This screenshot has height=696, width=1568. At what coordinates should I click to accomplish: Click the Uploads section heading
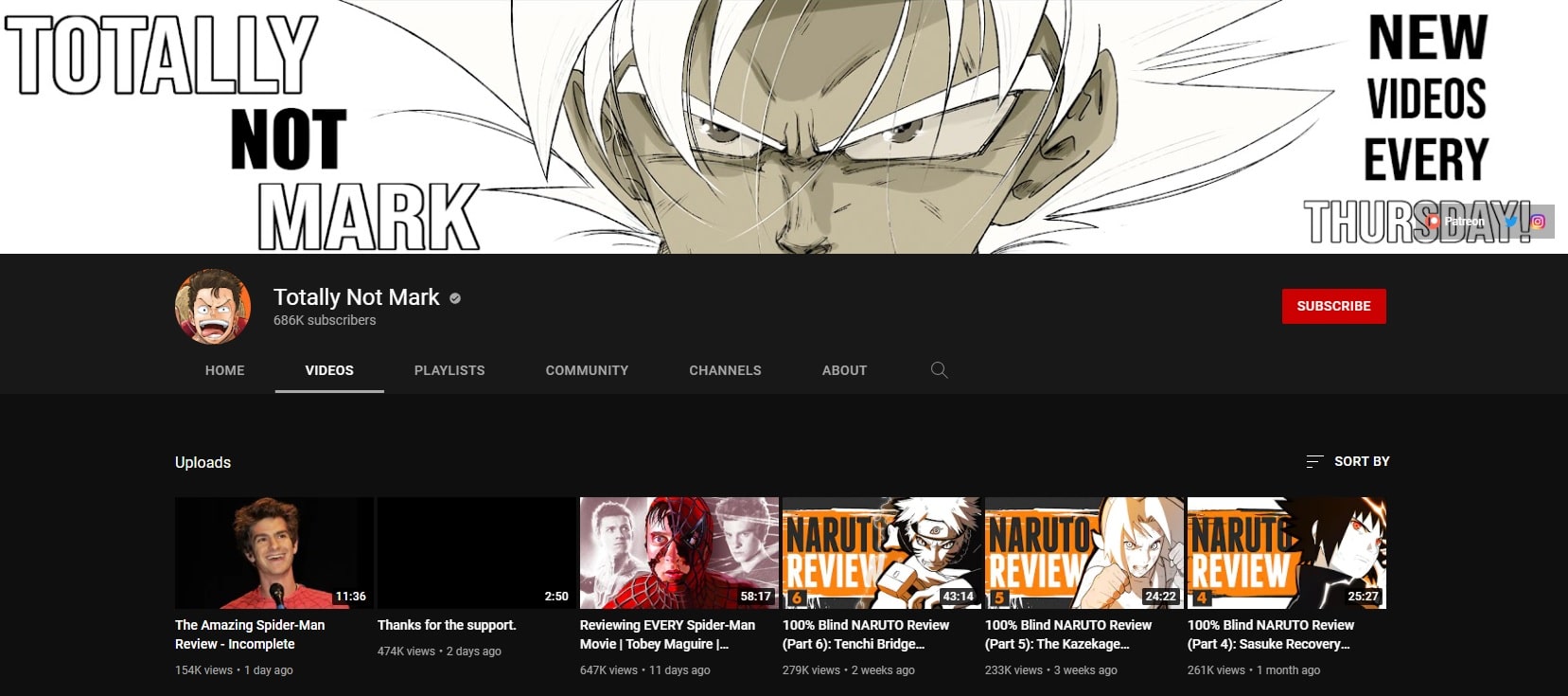tap(203, 462)
